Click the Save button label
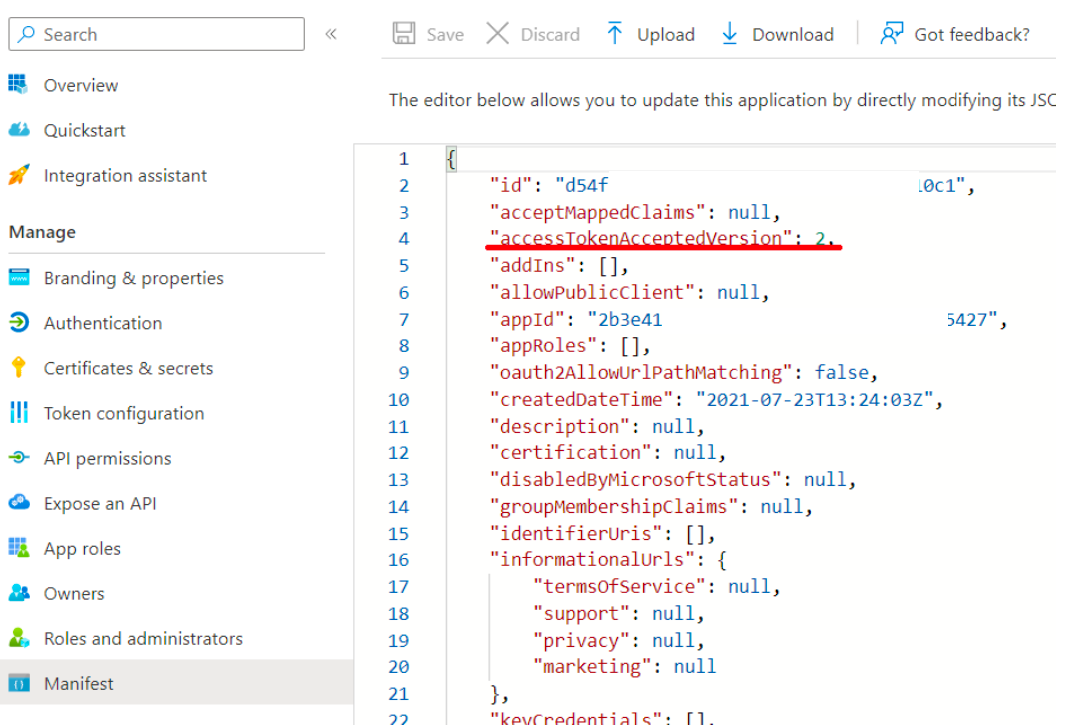Viewport: 1068px width, 728px height. coord(445,35)
